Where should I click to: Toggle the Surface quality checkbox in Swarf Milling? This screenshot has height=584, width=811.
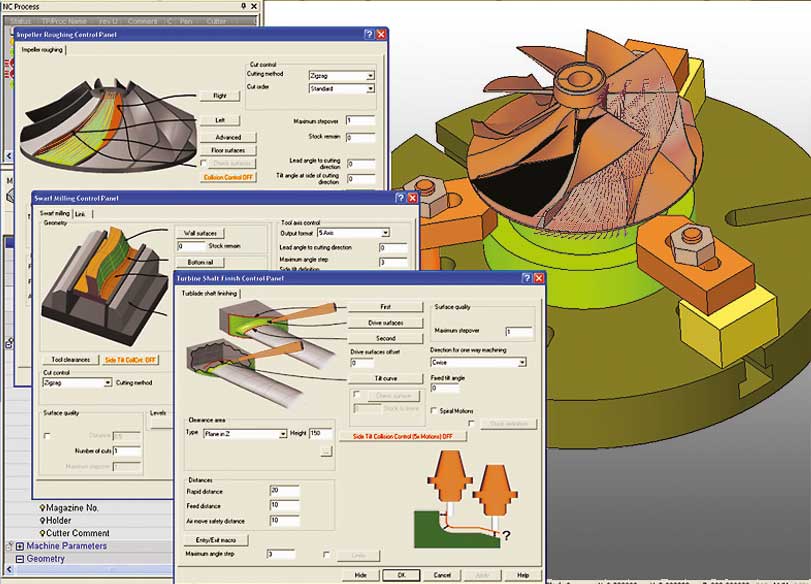(x=47, y=436)
